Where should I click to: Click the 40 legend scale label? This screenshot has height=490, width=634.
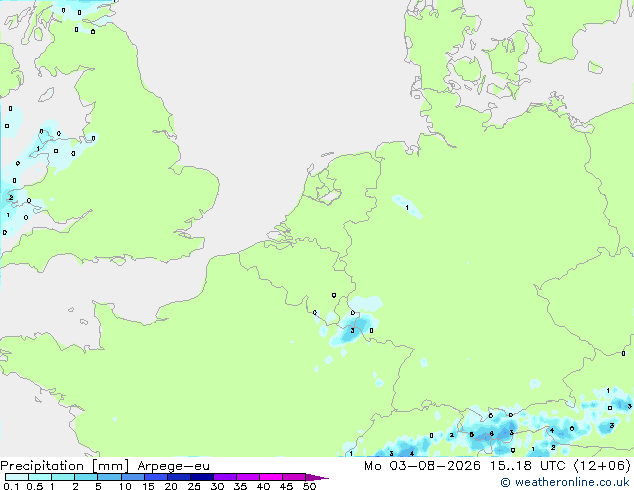[263, 486]
